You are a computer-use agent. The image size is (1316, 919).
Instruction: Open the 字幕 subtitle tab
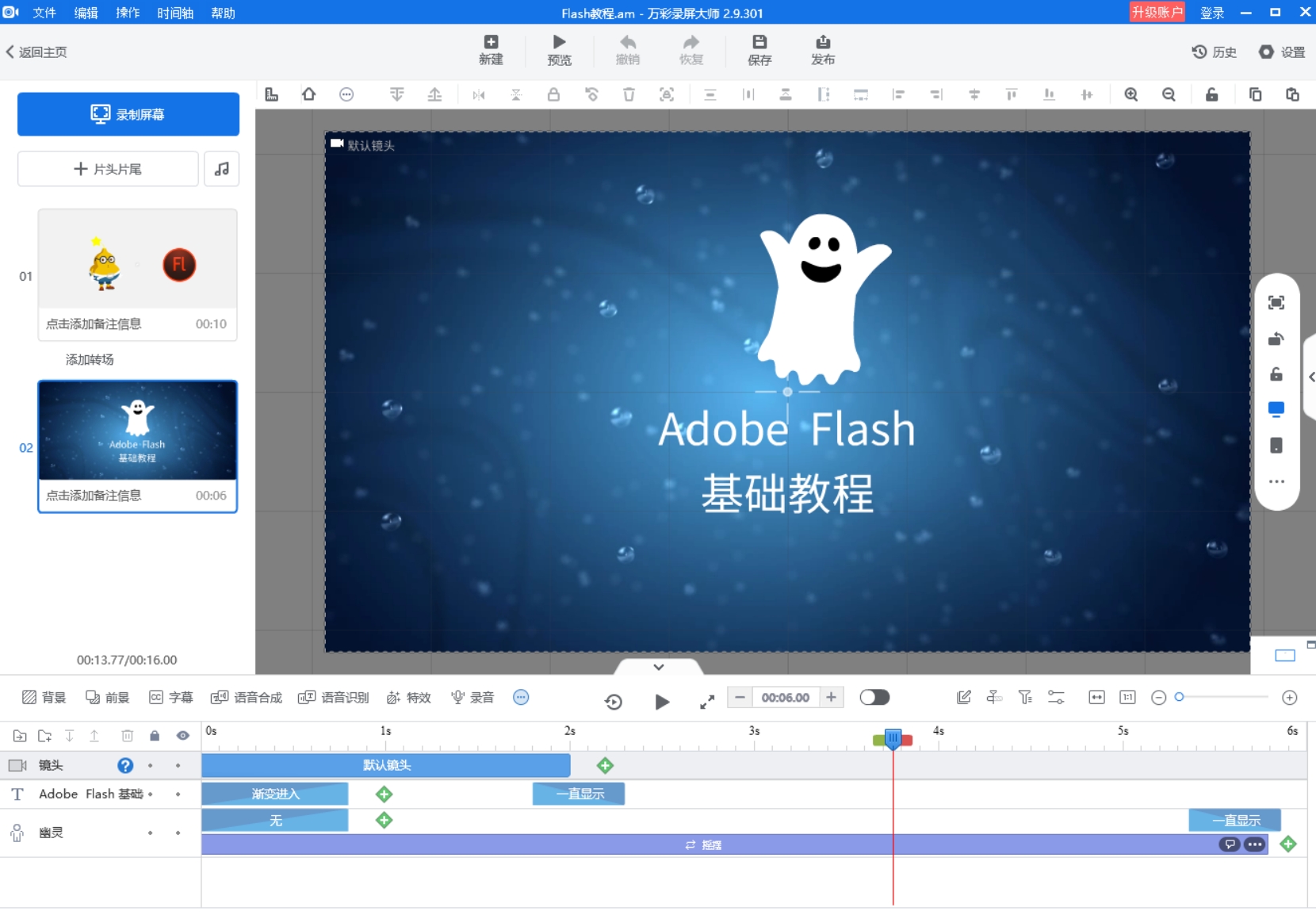[171, 697]
